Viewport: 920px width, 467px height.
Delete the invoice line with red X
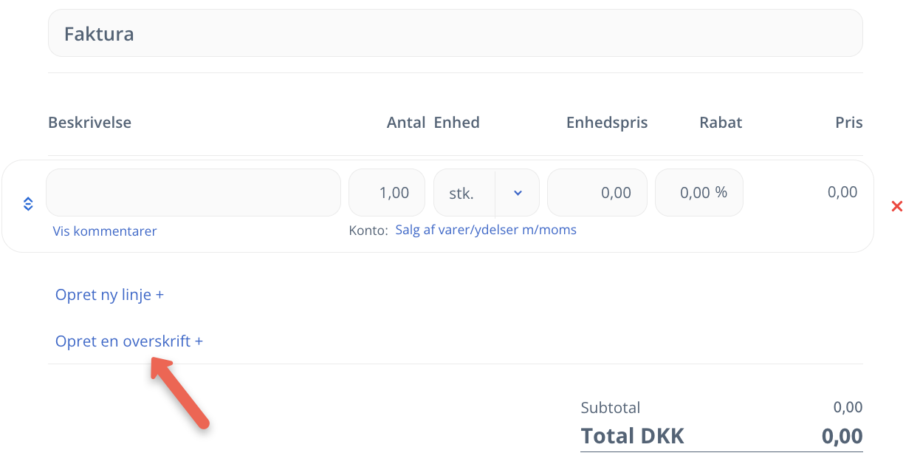896,206
